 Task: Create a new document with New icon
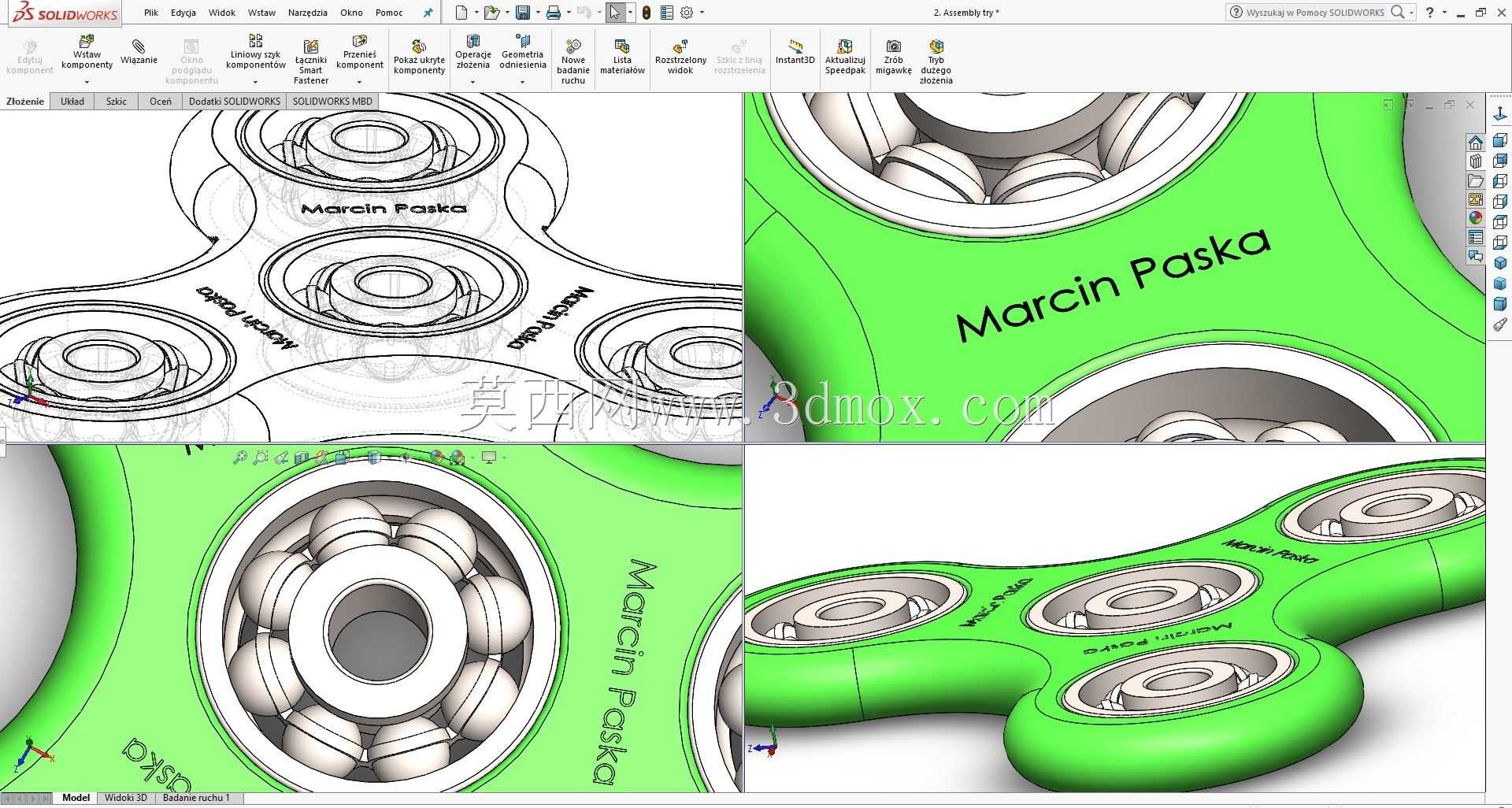pos(462,13)
